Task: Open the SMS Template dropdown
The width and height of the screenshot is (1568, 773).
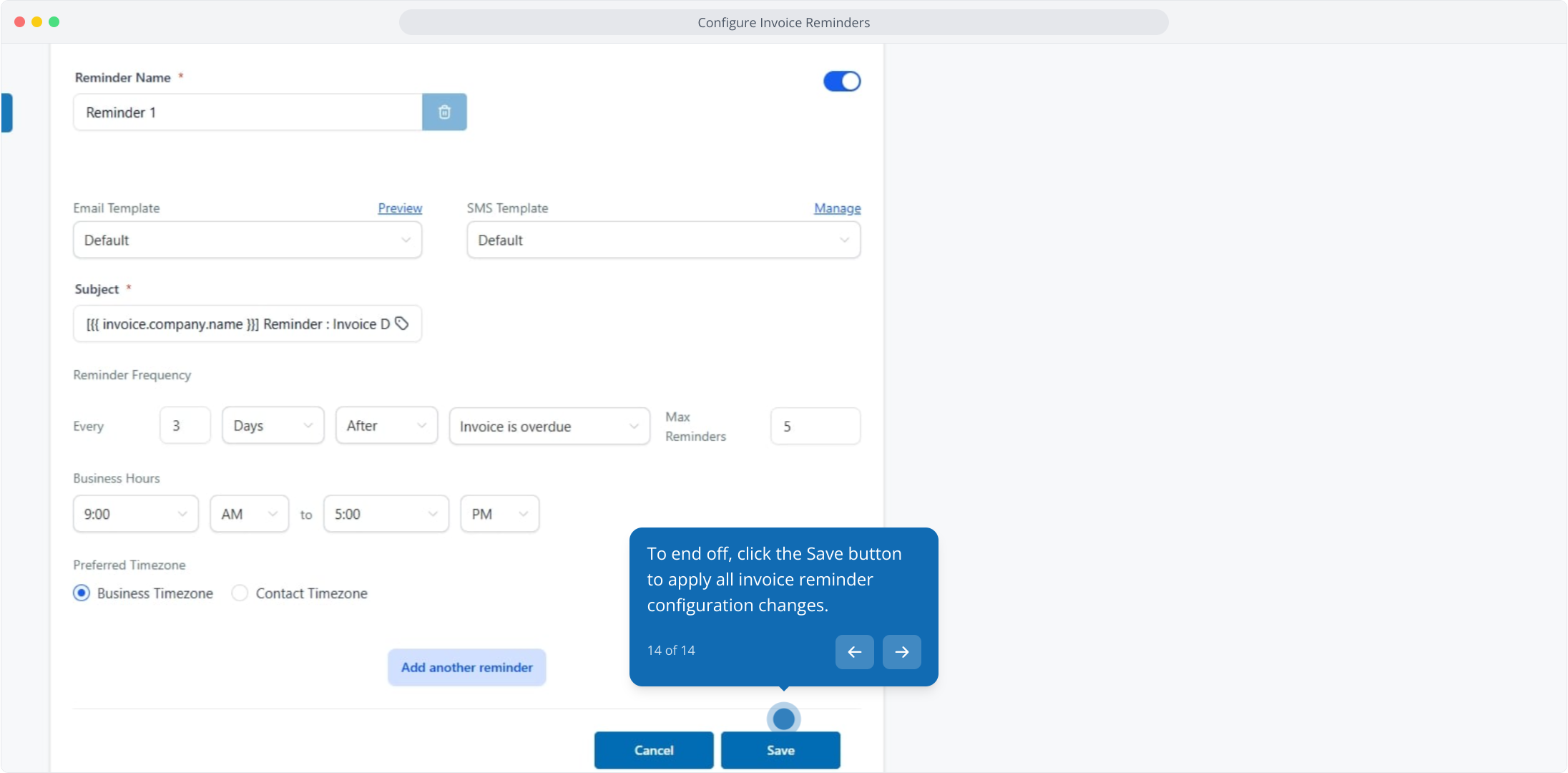Action: pyautogui.click(x=663, y=240)
